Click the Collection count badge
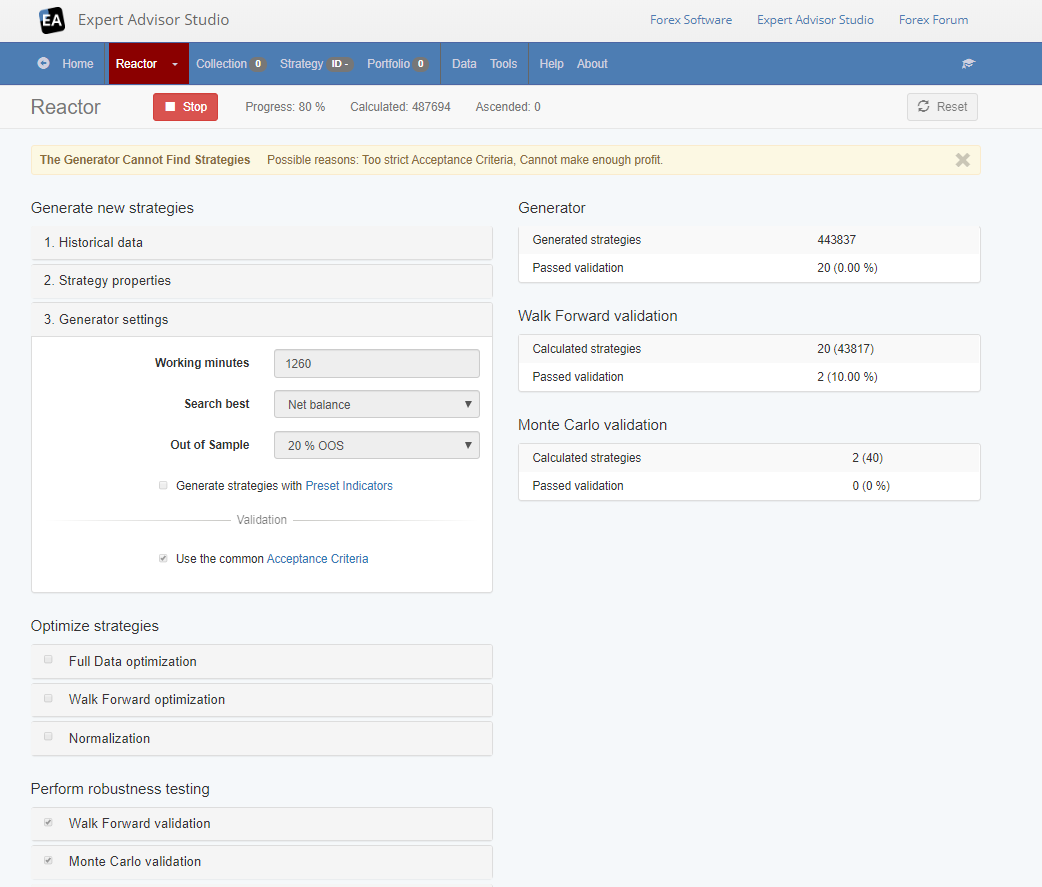This screenshot has width=1042, height=887. pos(259,64)
